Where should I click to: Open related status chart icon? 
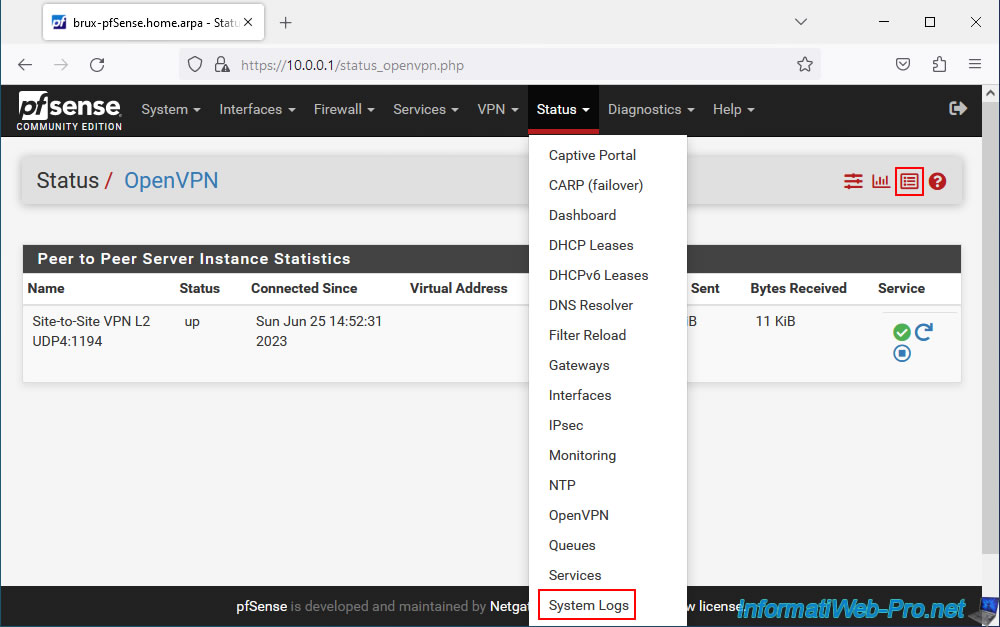881,182
